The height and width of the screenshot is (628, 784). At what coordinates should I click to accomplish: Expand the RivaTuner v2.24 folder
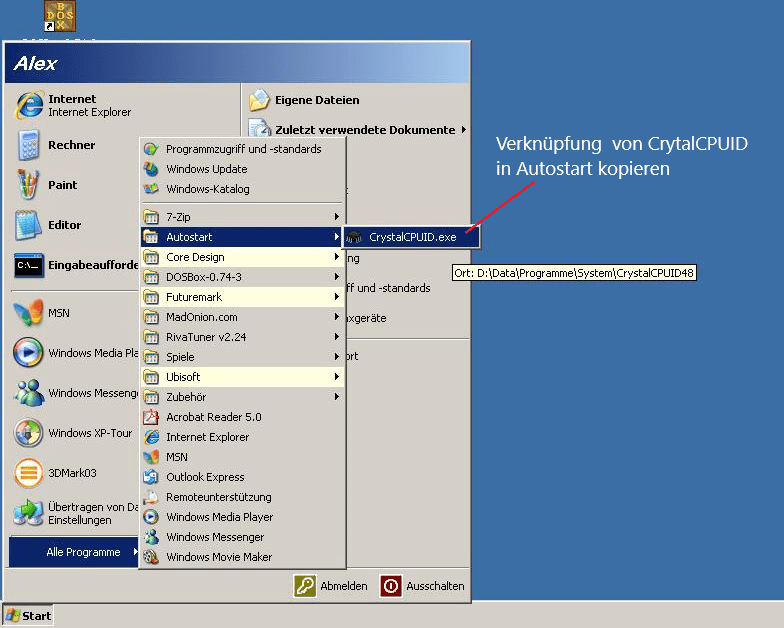242,337
